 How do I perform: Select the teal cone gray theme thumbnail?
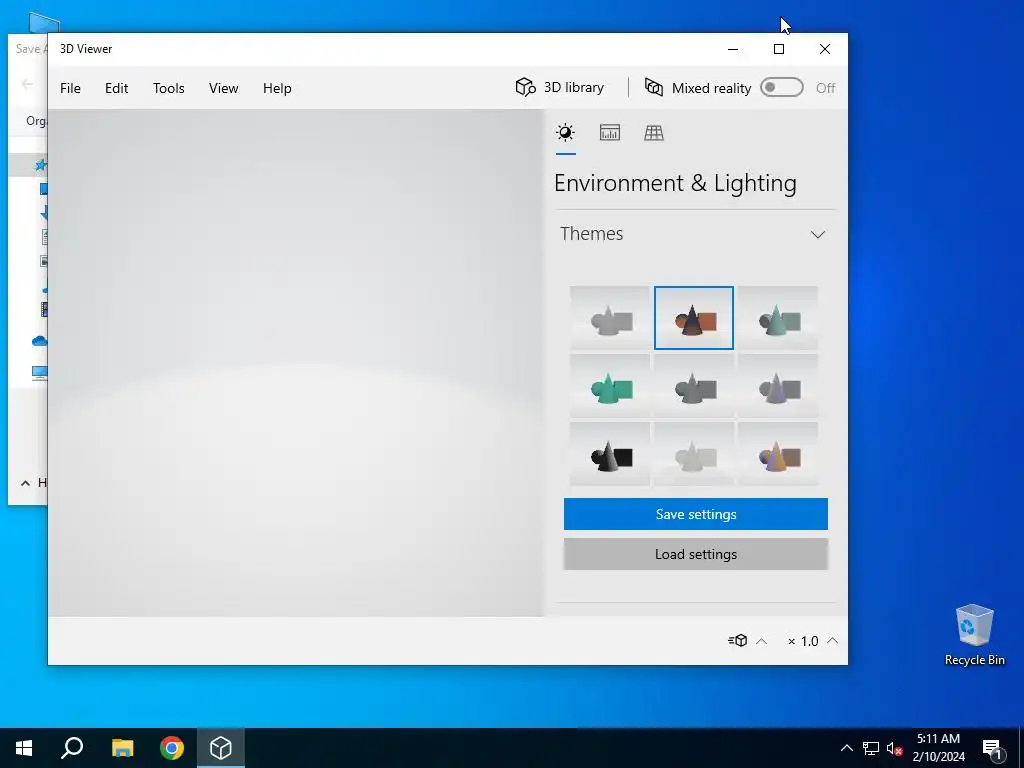(x=778, y=318)
